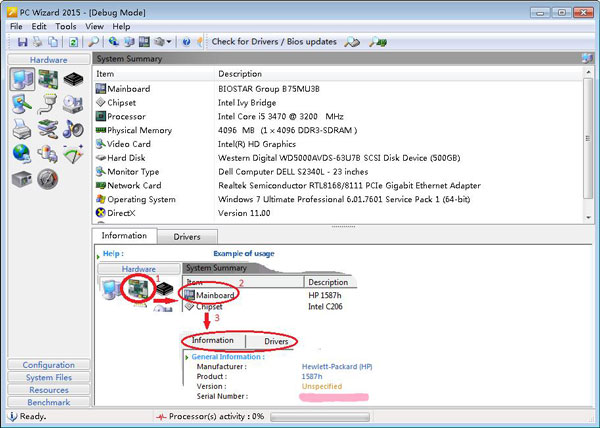600x428 pixels.
Task: Click the circuit board toolbar icon
Action: pyautogui.click(x=144, y=41)
